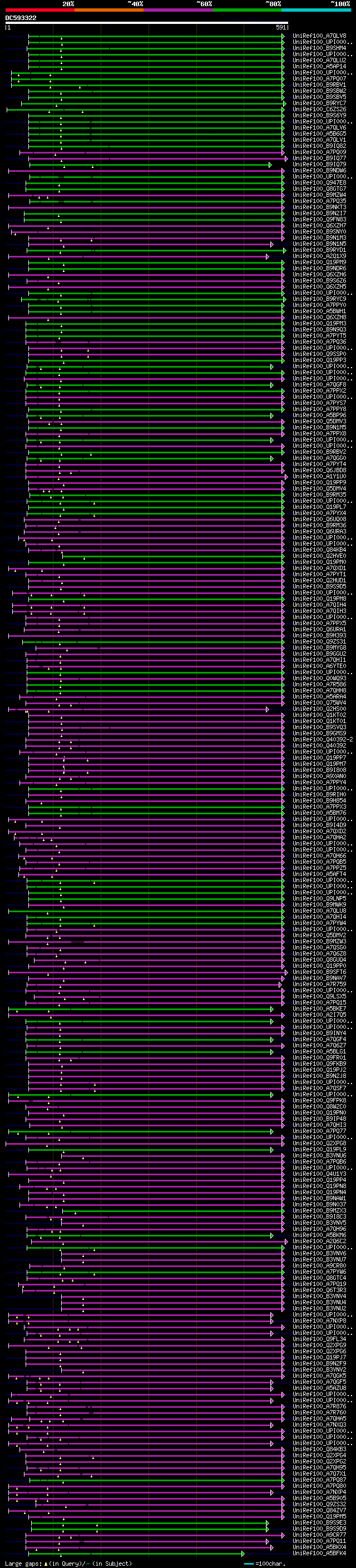Screen dimensions: 356x1568
Task: Open UniRef100_B9S9E3 entry
Action: (319, 1523)
